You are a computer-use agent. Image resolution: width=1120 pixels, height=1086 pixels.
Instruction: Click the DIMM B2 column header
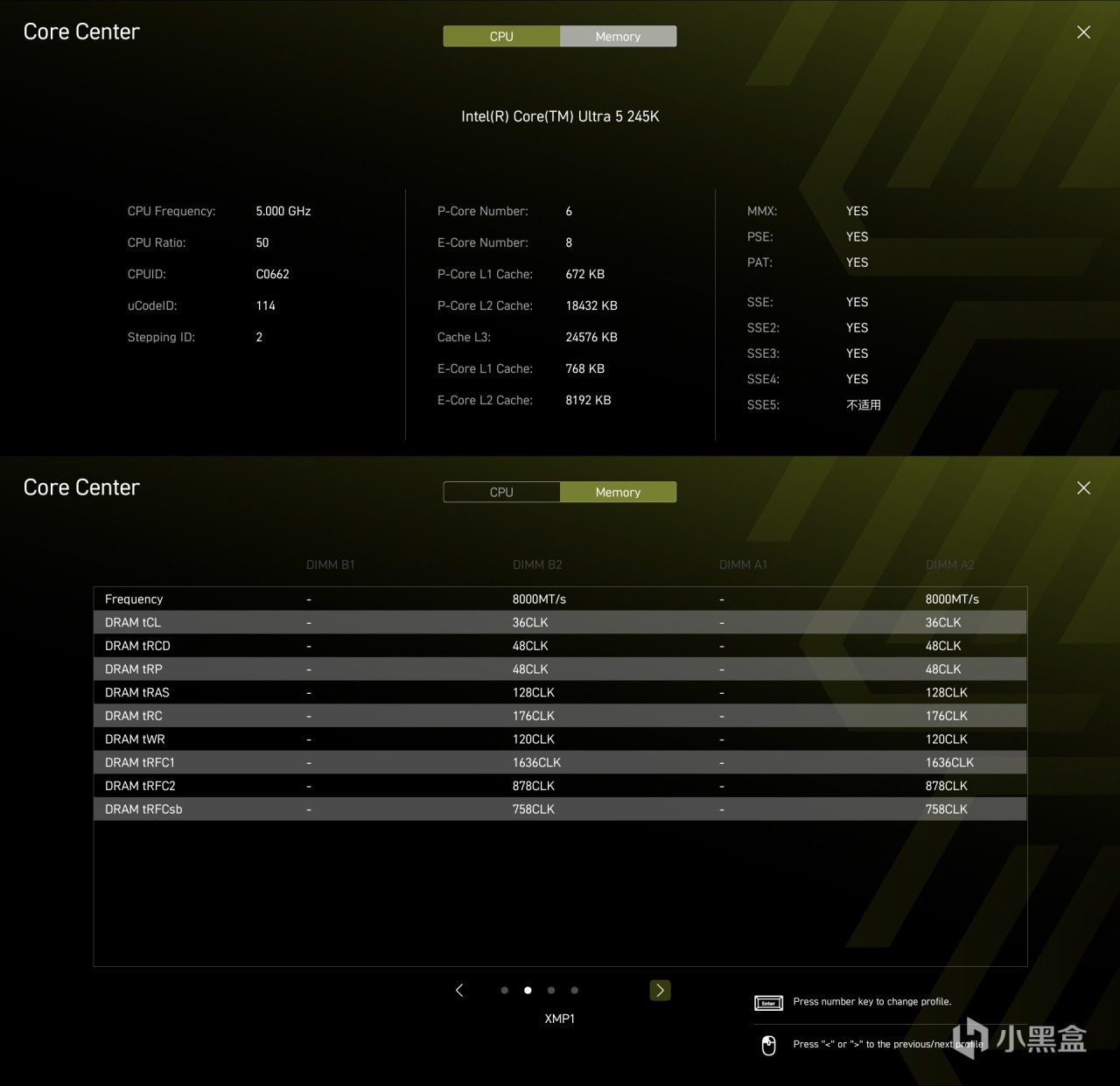point(537,564)
